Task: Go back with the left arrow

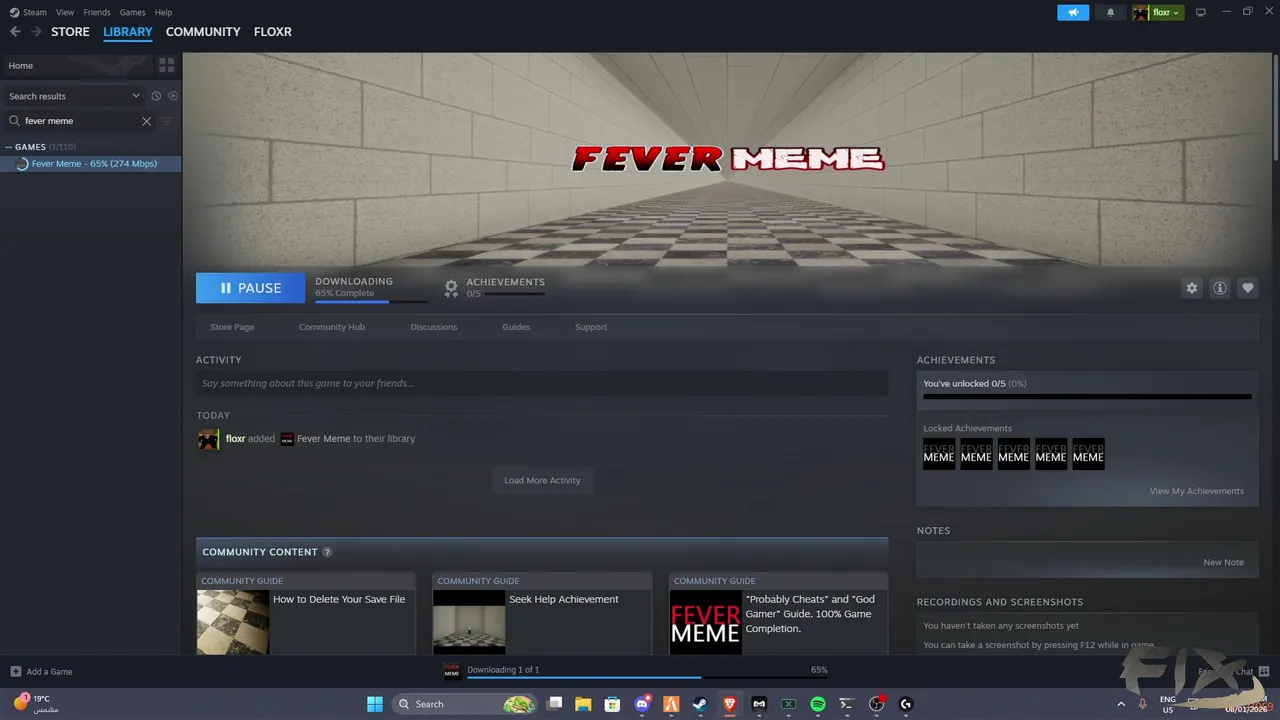Action: [x=15, y=32]
